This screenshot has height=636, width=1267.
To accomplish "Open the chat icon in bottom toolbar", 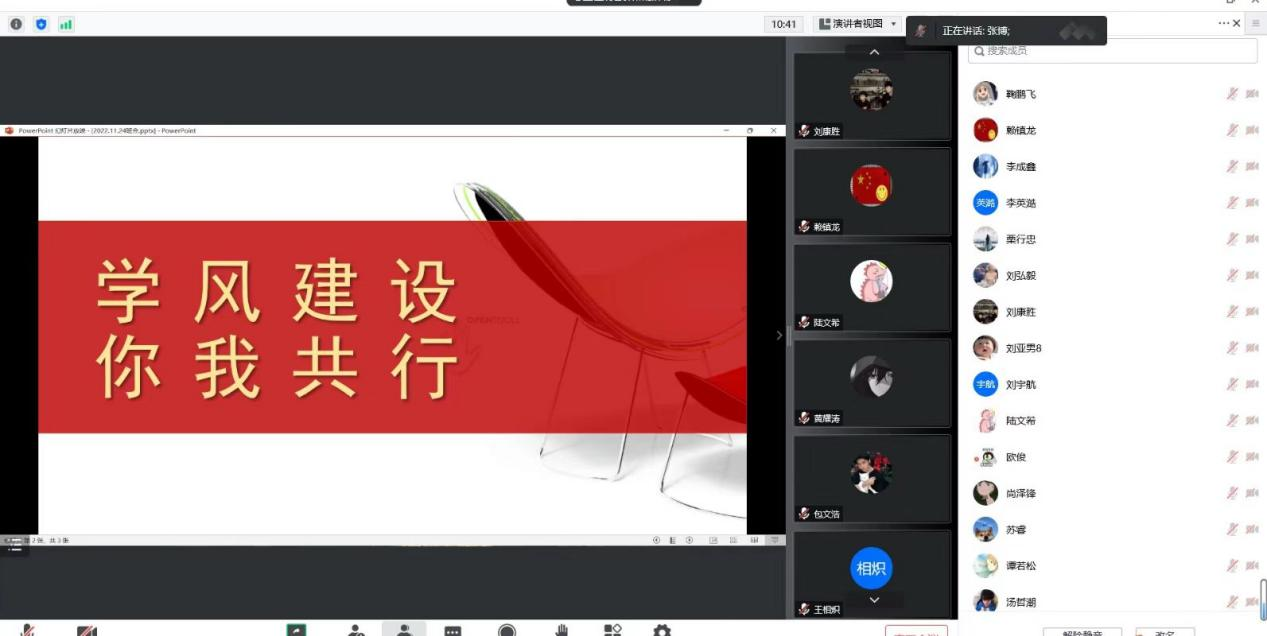I will tap(453, 631).
